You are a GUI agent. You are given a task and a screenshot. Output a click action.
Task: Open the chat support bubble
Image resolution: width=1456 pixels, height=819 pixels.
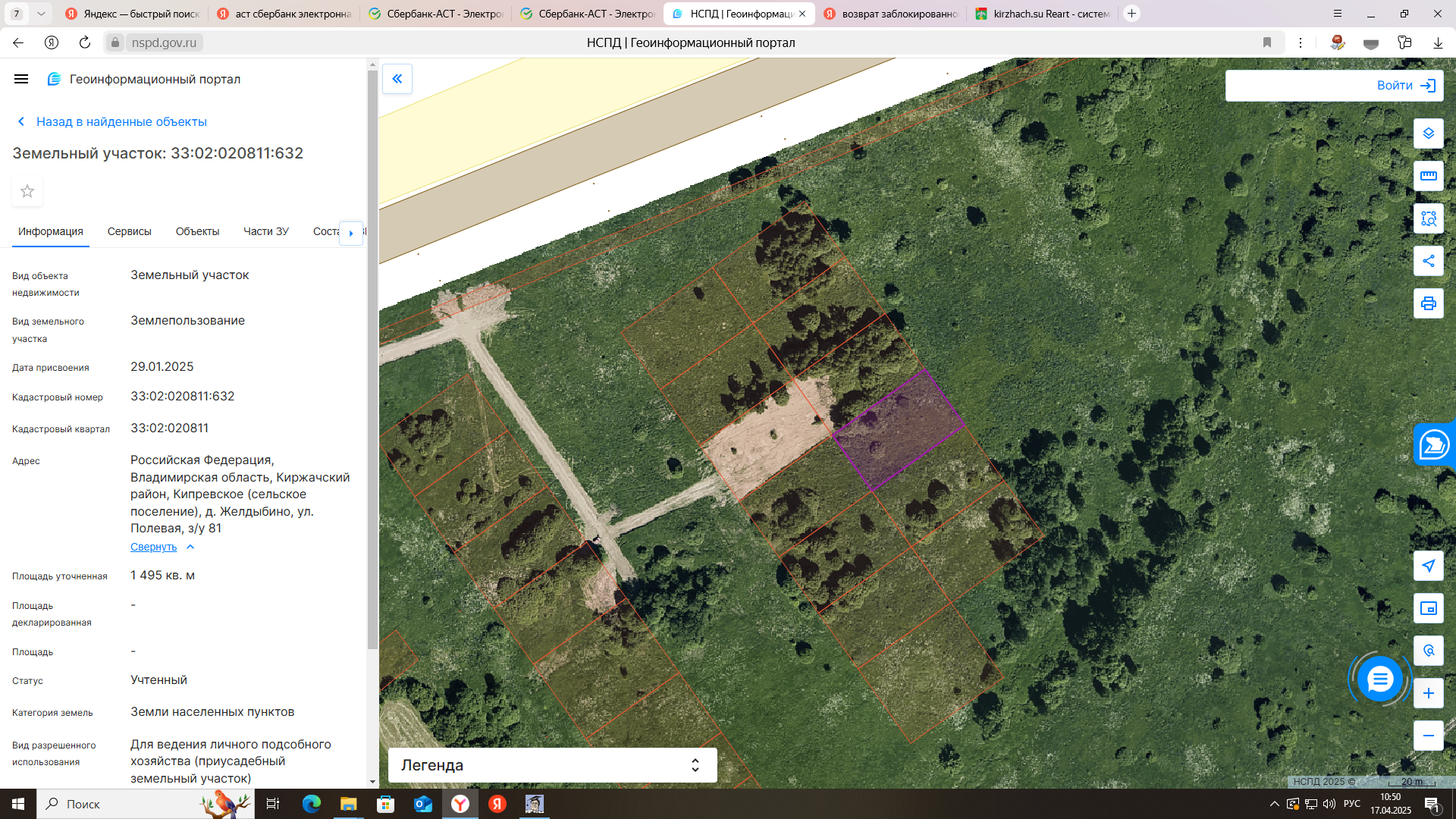(1379, 679)
